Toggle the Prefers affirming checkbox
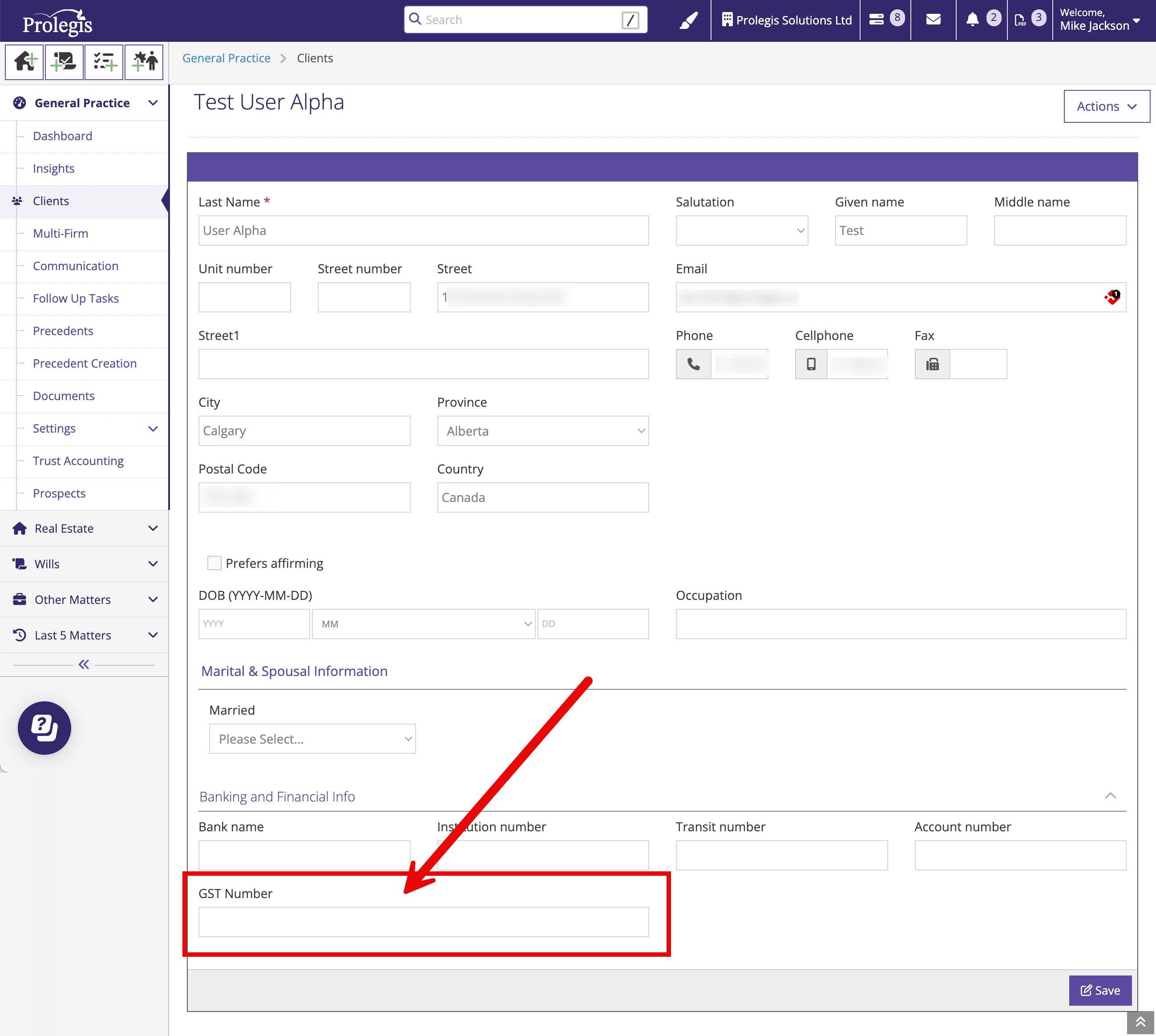Image resolution: width=1156 pixels, height=1036 pixels. tap(214, 563)
